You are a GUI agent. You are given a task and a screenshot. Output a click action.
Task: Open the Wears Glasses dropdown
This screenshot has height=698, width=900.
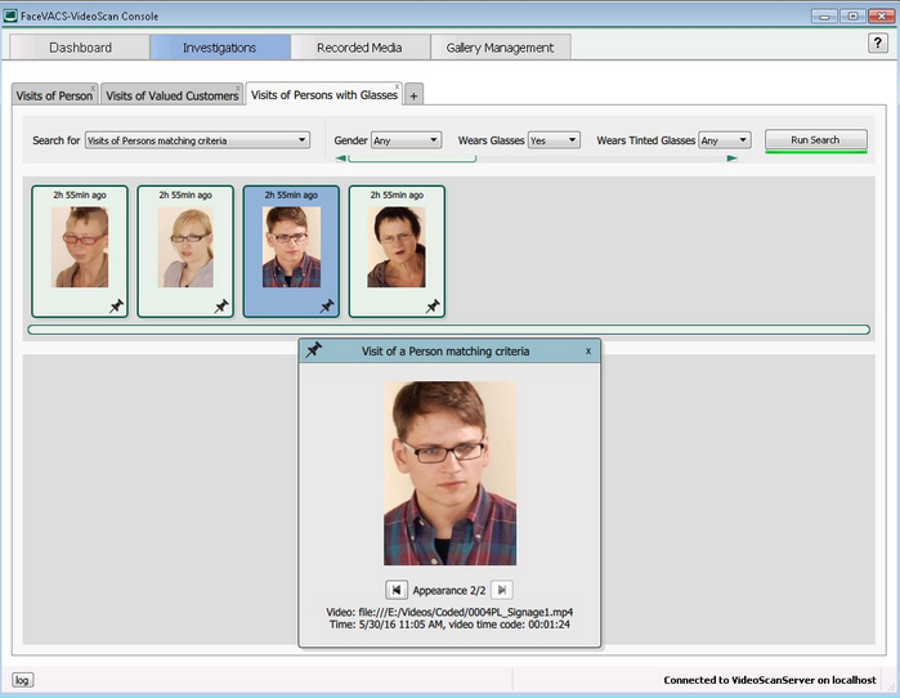[554, 141]
